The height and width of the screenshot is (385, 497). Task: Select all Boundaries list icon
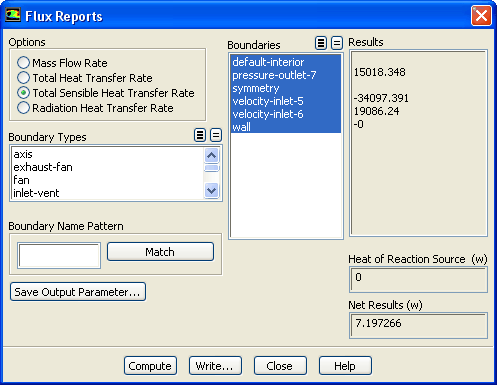point(321,43)
